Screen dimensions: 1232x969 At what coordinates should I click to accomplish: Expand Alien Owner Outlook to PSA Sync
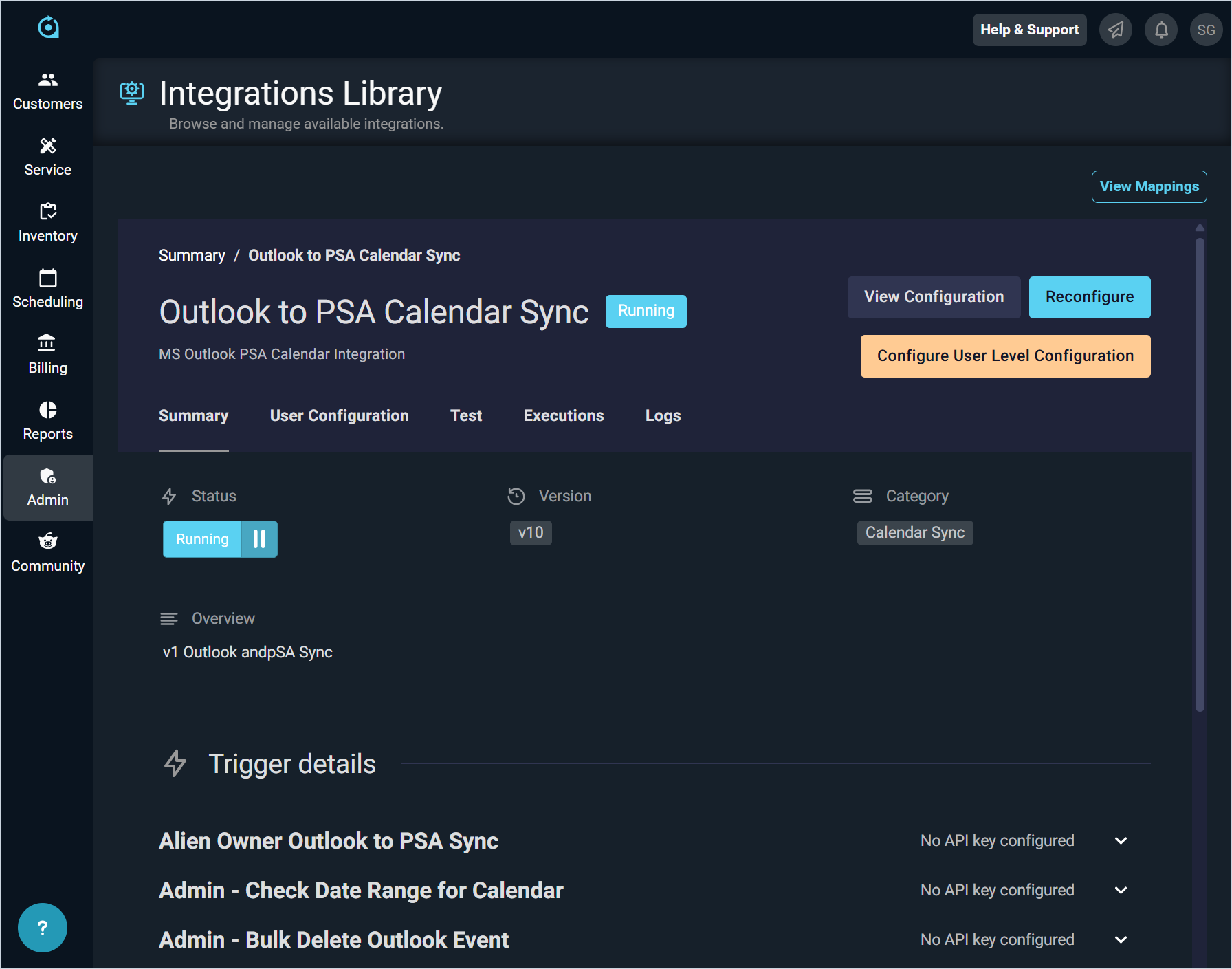(x=1121, y=841)
